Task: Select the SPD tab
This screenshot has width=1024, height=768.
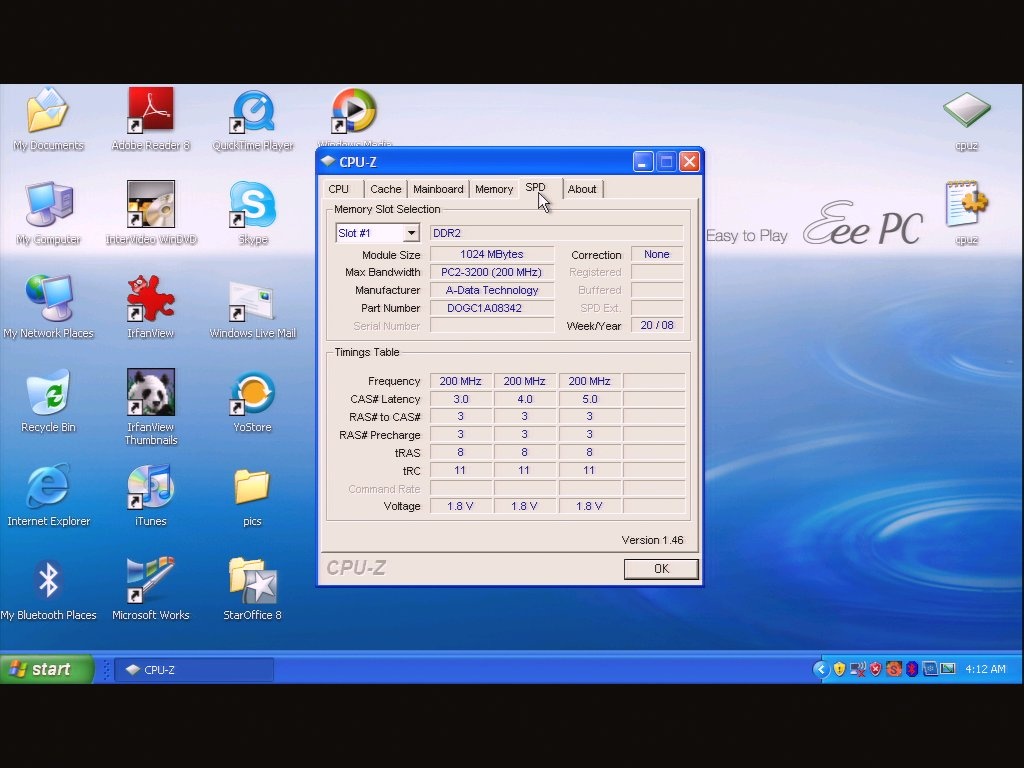Action: [x=537, y=187]
